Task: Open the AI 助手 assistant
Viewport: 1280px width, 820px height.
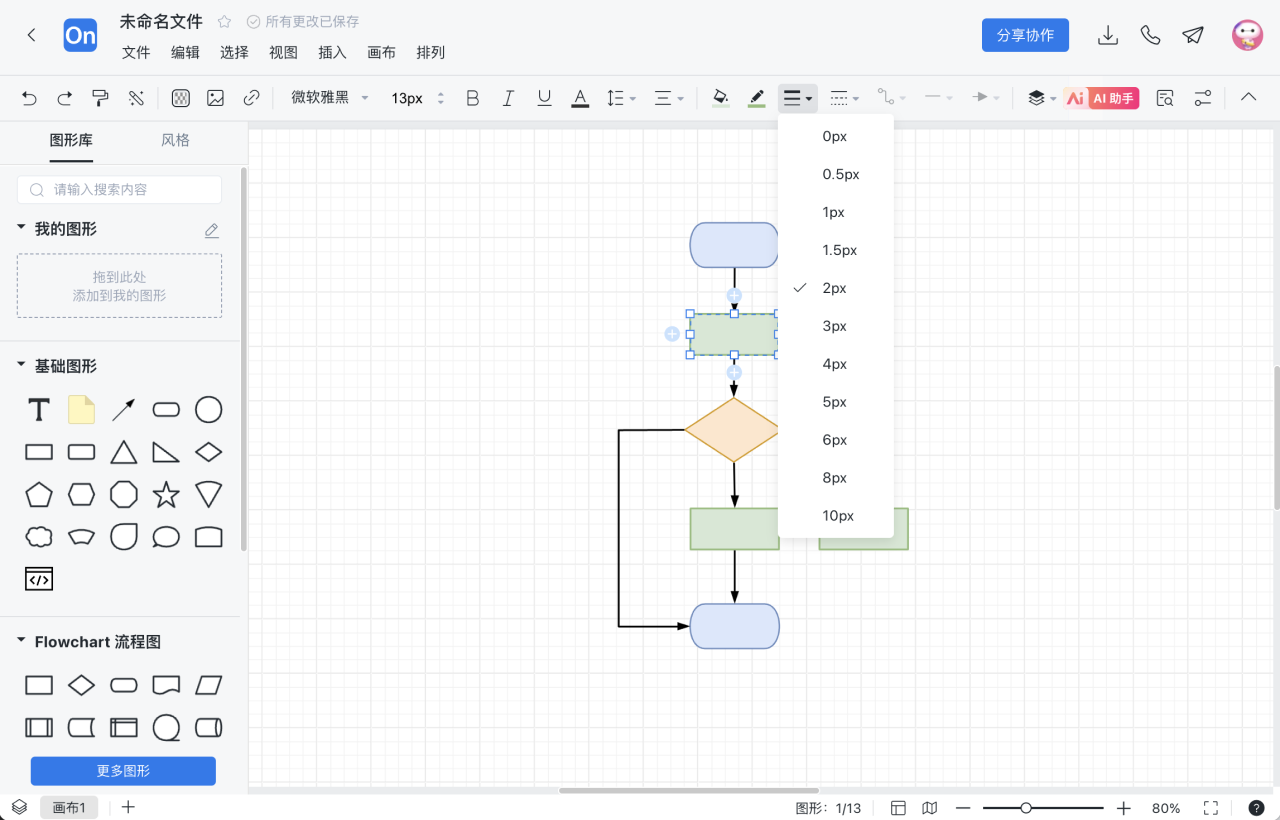Action: [x=1101, y=98]
